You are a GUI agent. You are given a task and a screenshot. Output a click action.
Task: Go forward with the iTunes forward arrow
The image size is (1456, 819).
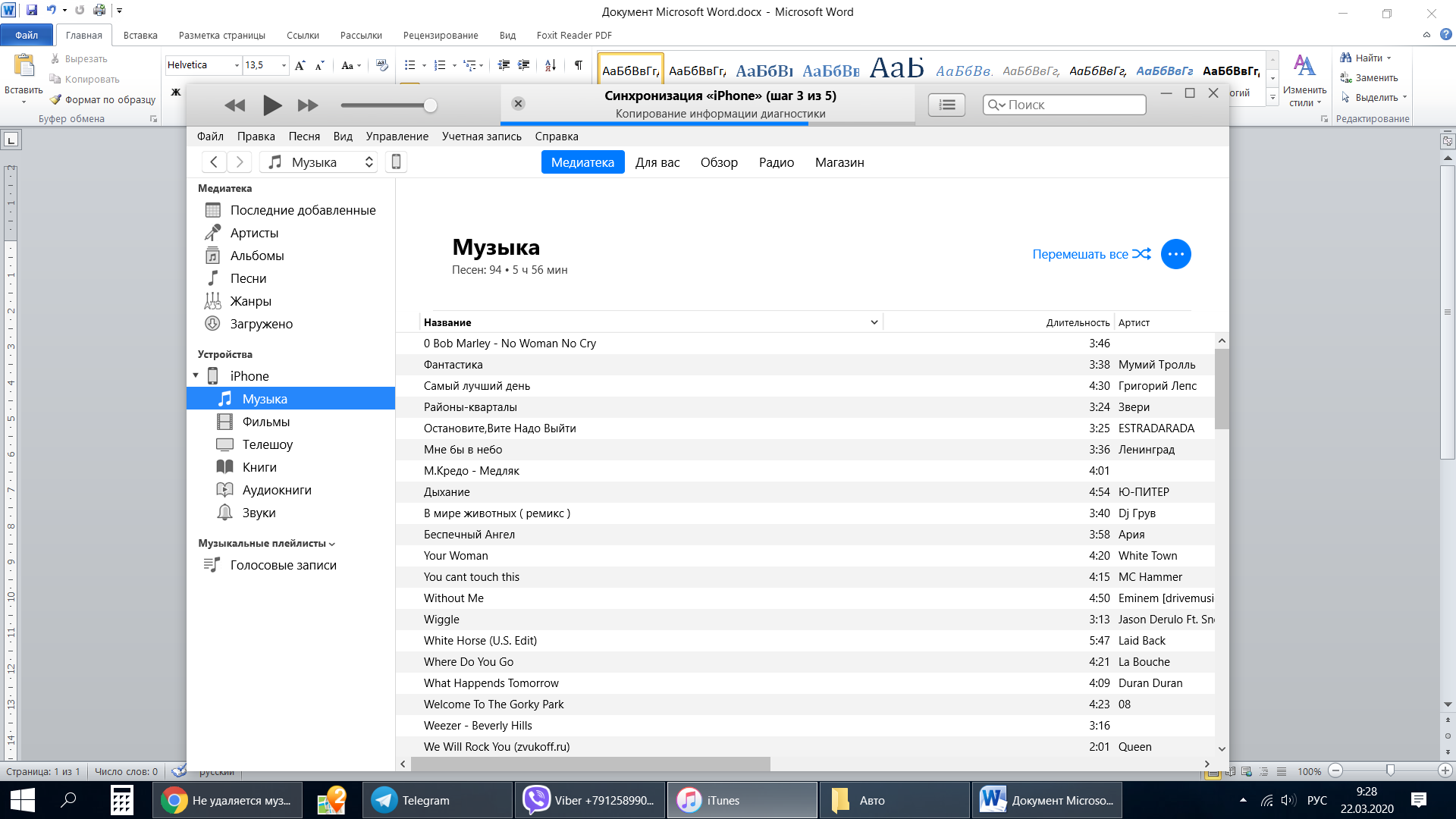(240, 162)
